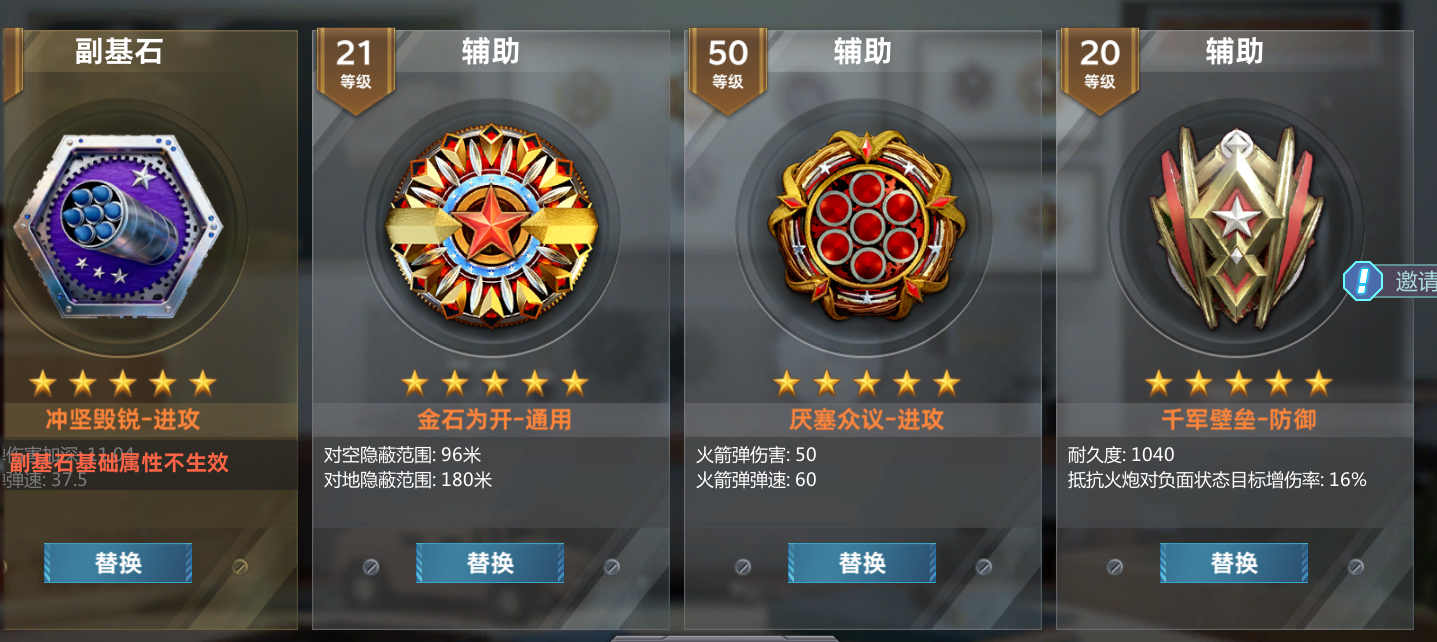Image resolution: width=1437 pixels, height=642 pixels.
Task: Click the level 21 badge
Action: pyautogui.click(x=355, y=66)
